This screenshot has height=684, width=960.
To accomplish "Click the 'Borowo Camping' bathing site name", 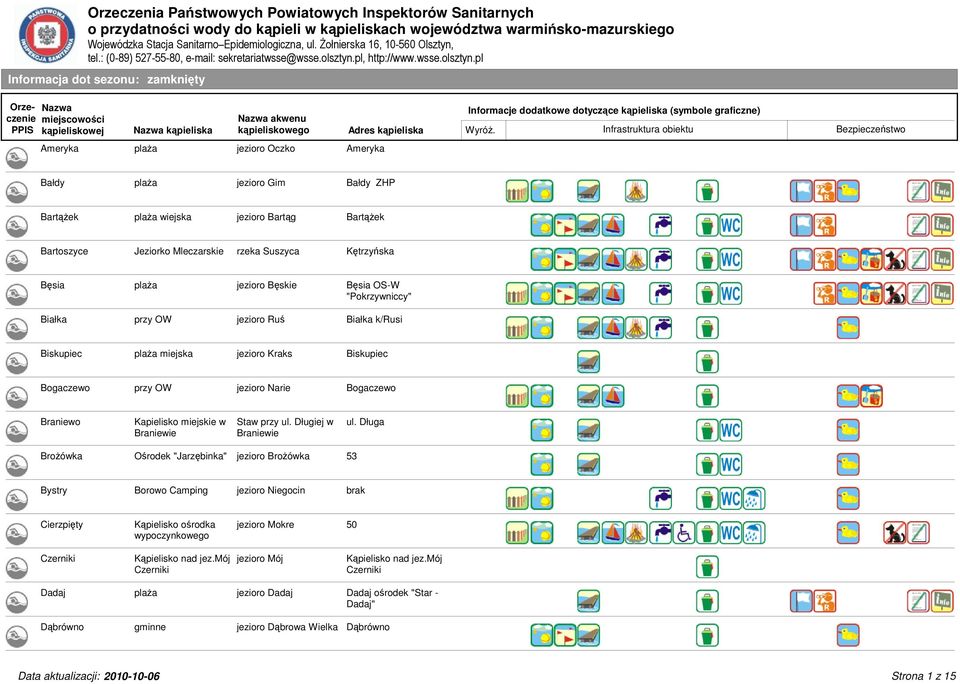I will pos(171,490).
